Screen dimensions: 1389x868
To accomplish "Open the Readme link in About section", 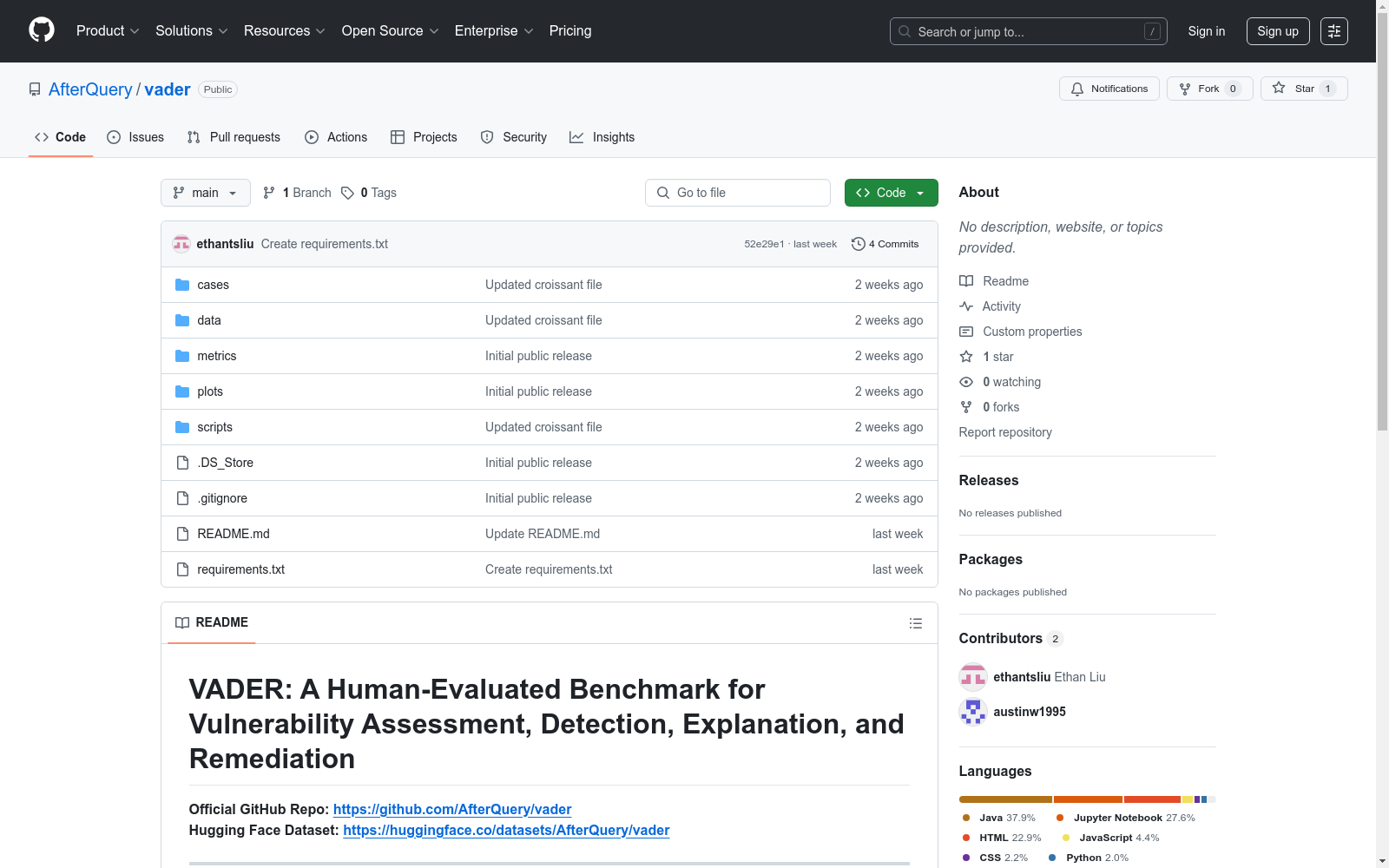I will (1005, 281).
